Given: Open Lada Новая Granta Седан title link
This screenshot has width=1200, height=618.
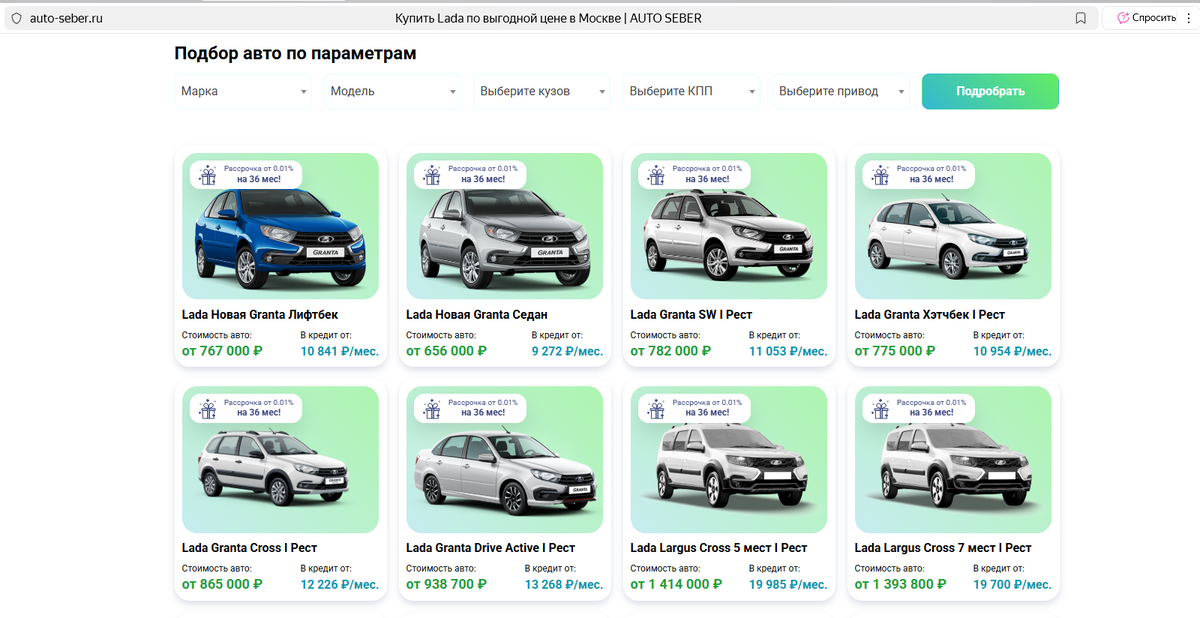Looking at the screenshot, I should click(475, 315).
